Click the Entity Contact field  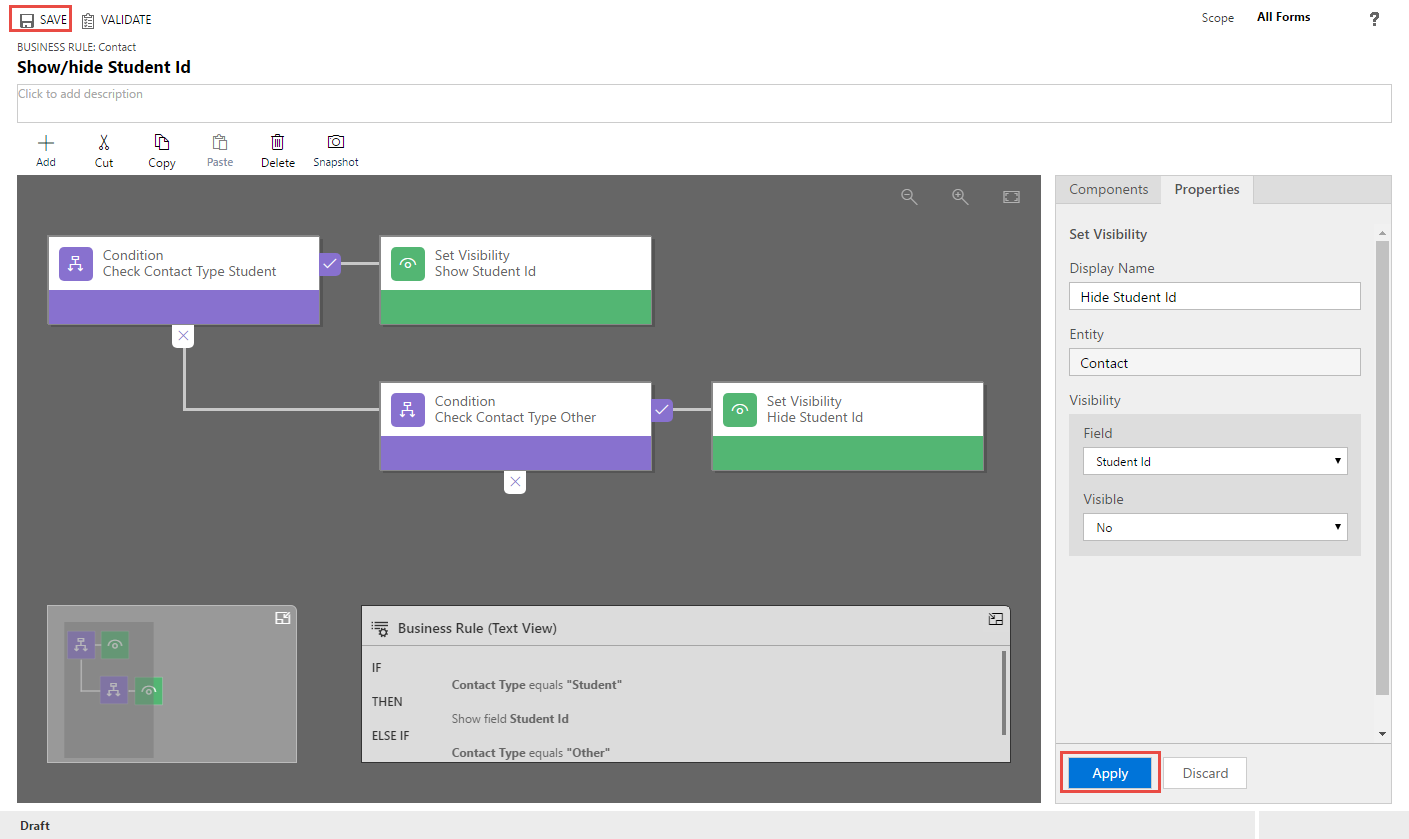click(x=1215, y=362)
